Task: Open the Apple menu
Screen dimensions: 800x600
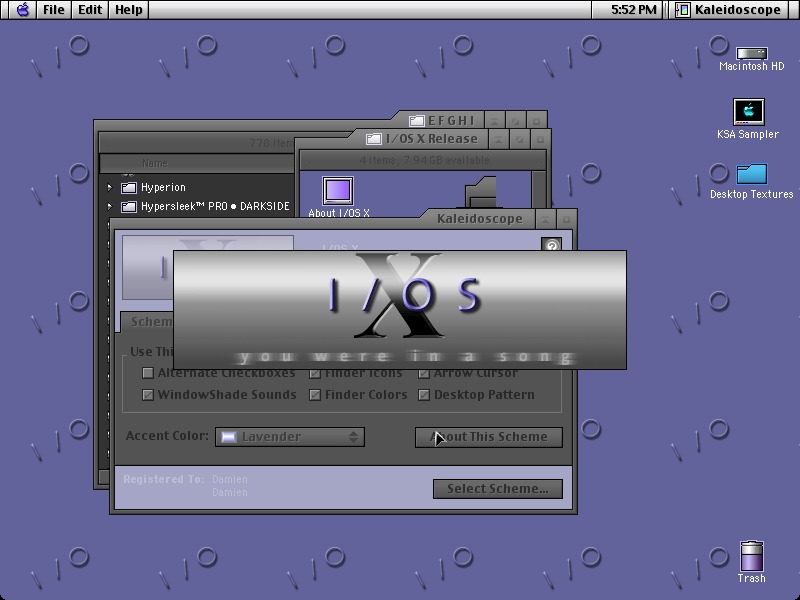Action: click(22, 10)
